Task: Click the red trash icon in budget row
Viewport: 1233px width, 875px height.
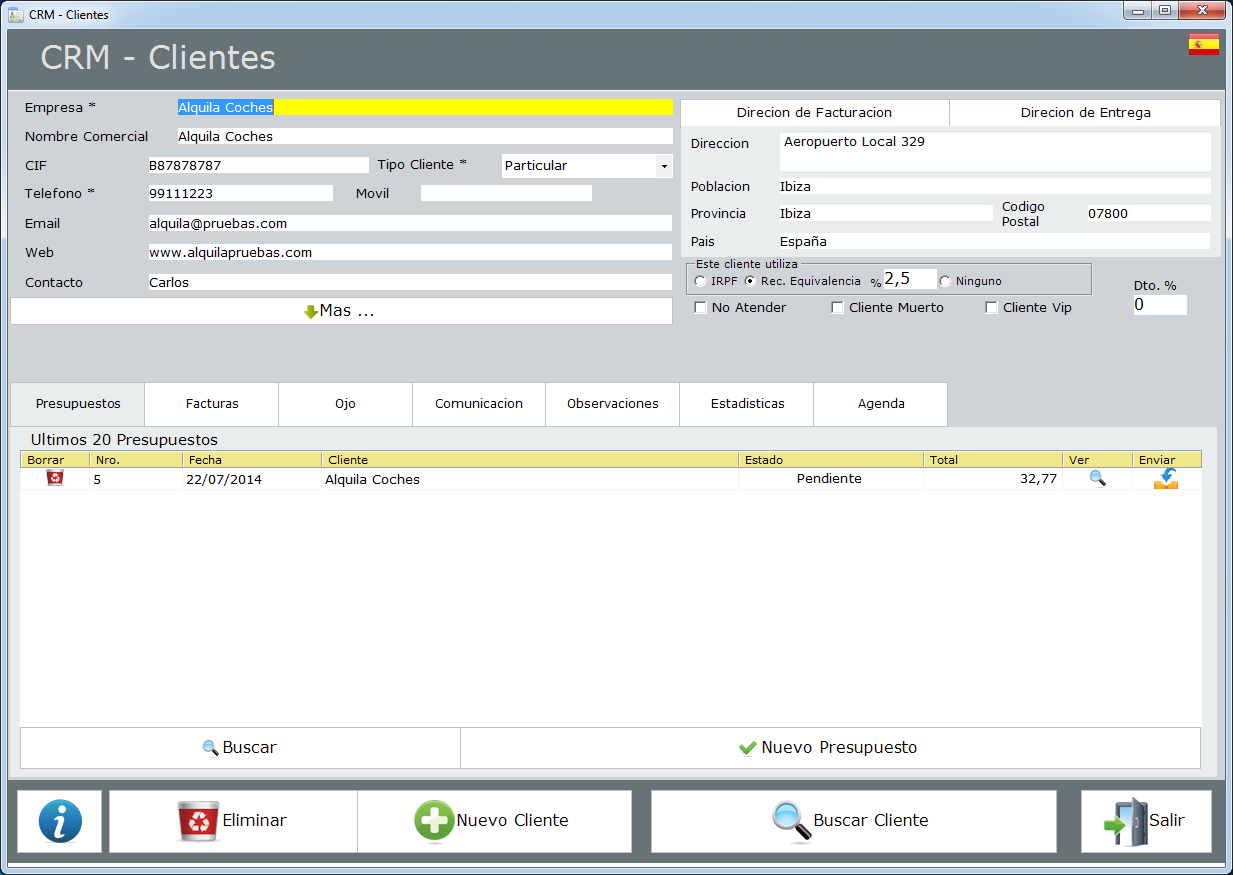Action: coord(55,478)
